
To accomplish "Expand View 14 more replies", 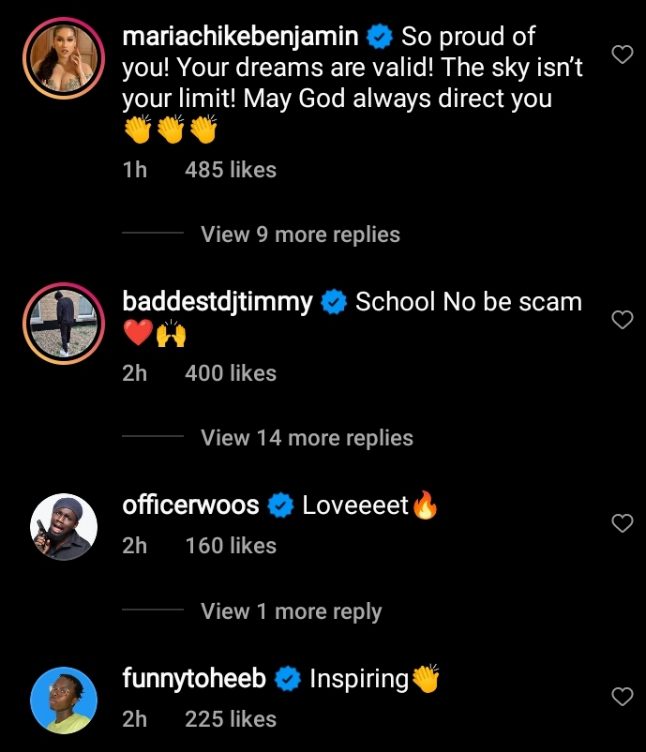I will click(x=306, y=438).
